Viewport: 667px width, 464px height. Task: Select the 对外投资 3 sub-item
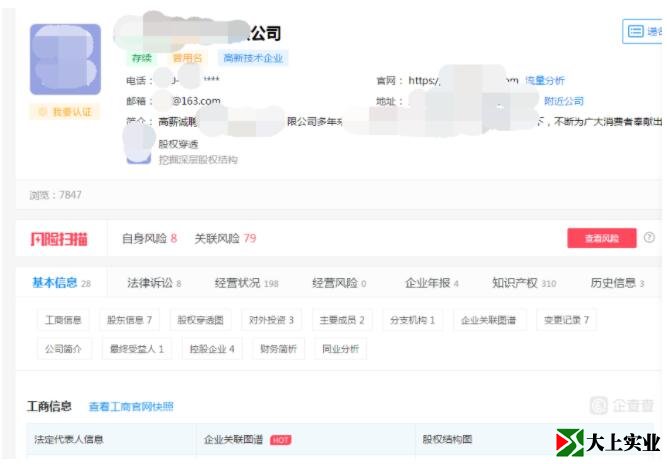pos(271,320)
